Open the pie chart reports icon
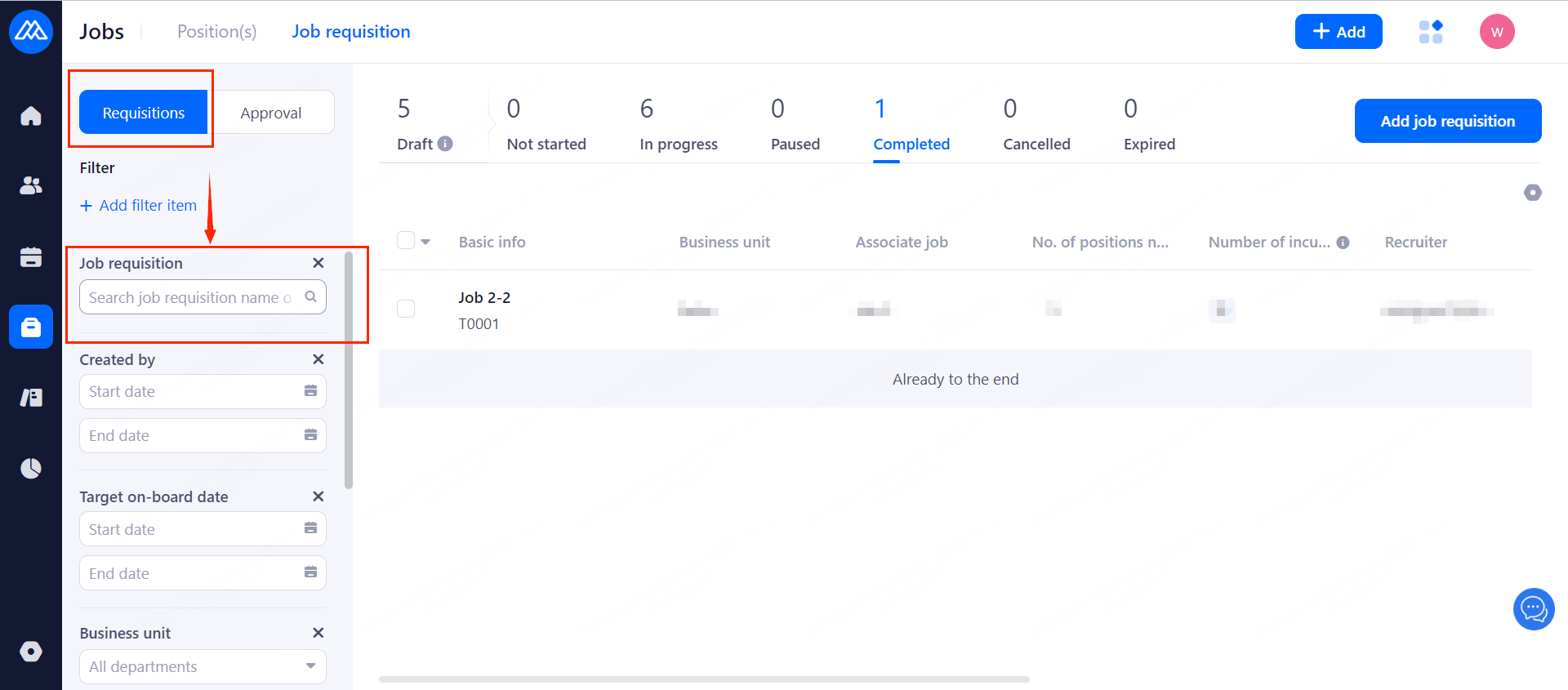Viewport: 1568px width, 690px height. (x=31, y=468)
